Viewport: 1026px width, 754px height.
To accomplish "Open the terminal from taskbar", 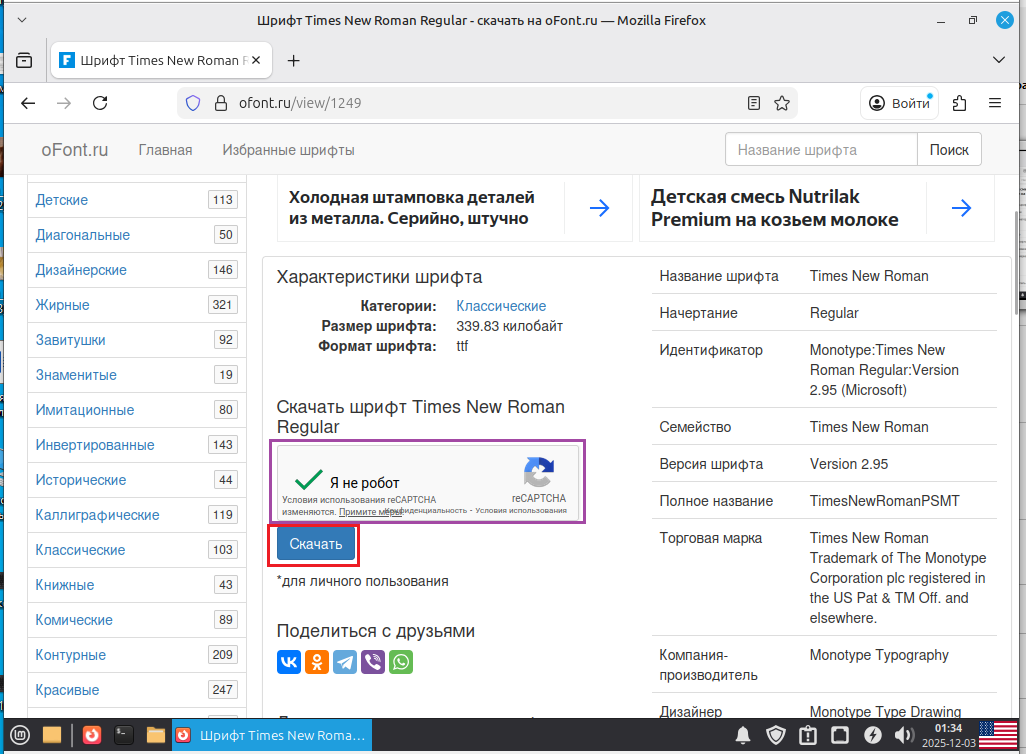I will (124, 736).
